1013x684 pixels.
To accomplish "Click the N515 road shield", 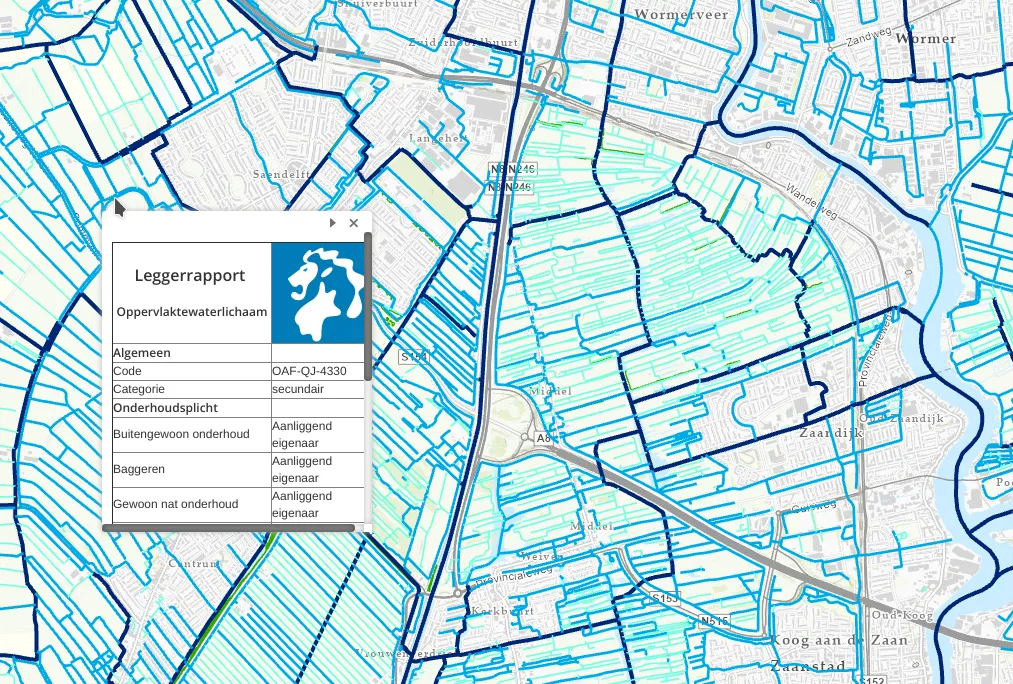I will 714,621.
